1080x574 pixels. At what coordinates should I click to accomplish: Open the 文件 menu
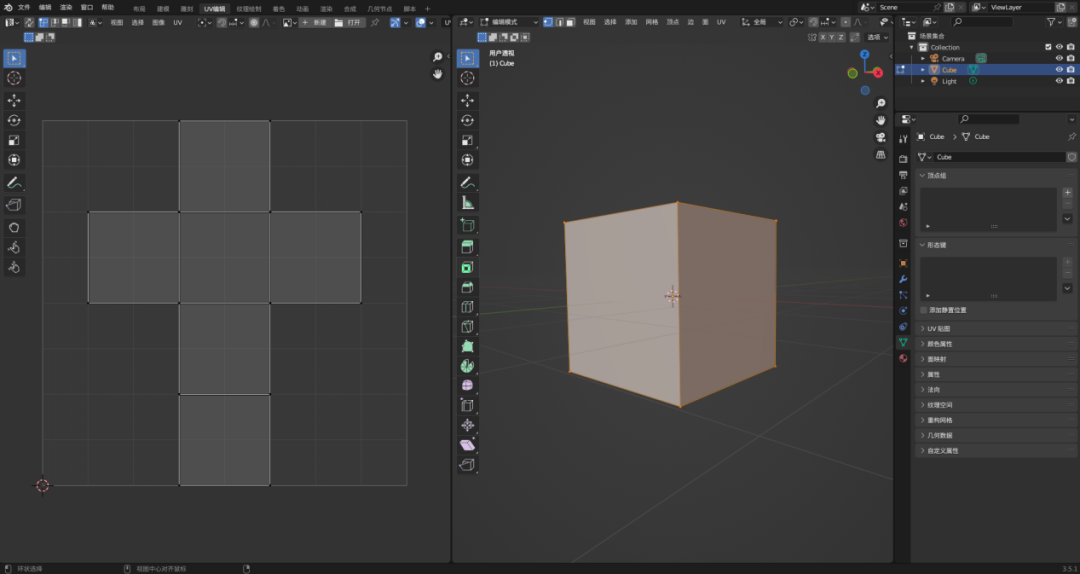(24, 8)
